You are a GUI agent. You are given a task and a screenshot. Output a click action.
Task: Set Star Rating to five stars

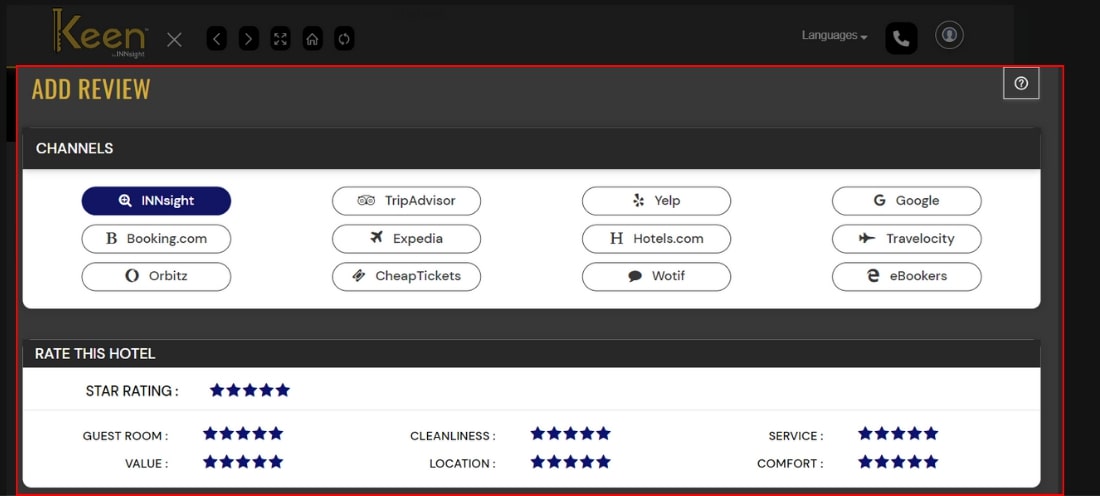click(x=283, y=390)
